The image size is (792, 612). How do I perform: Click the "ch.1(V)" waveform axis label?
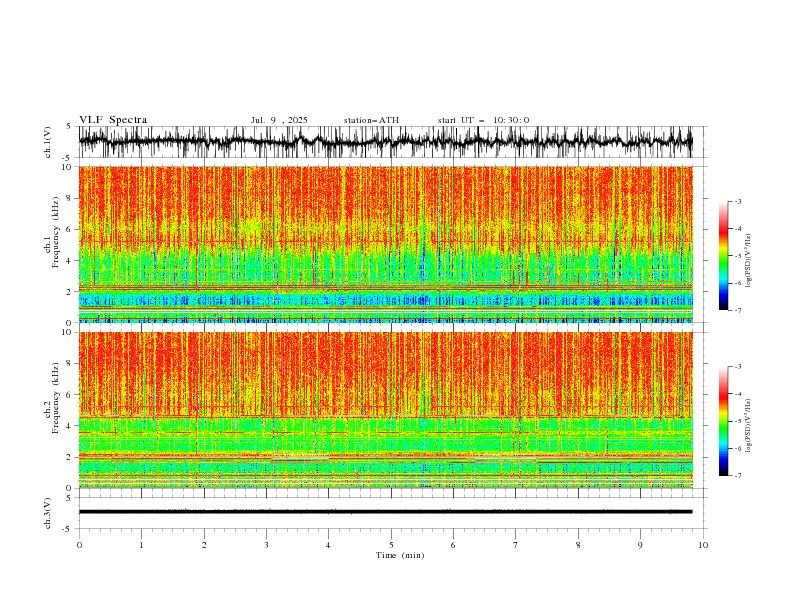[48, 142]
